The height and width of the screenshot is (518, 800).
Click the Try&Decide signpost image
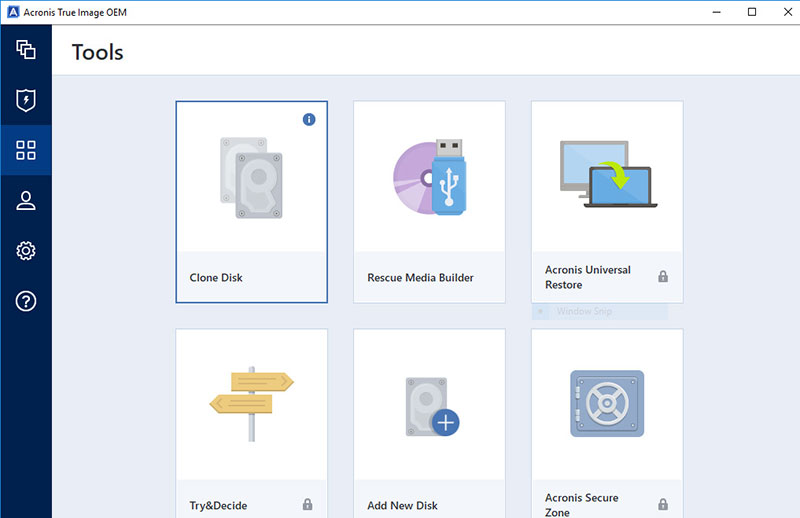252,403
